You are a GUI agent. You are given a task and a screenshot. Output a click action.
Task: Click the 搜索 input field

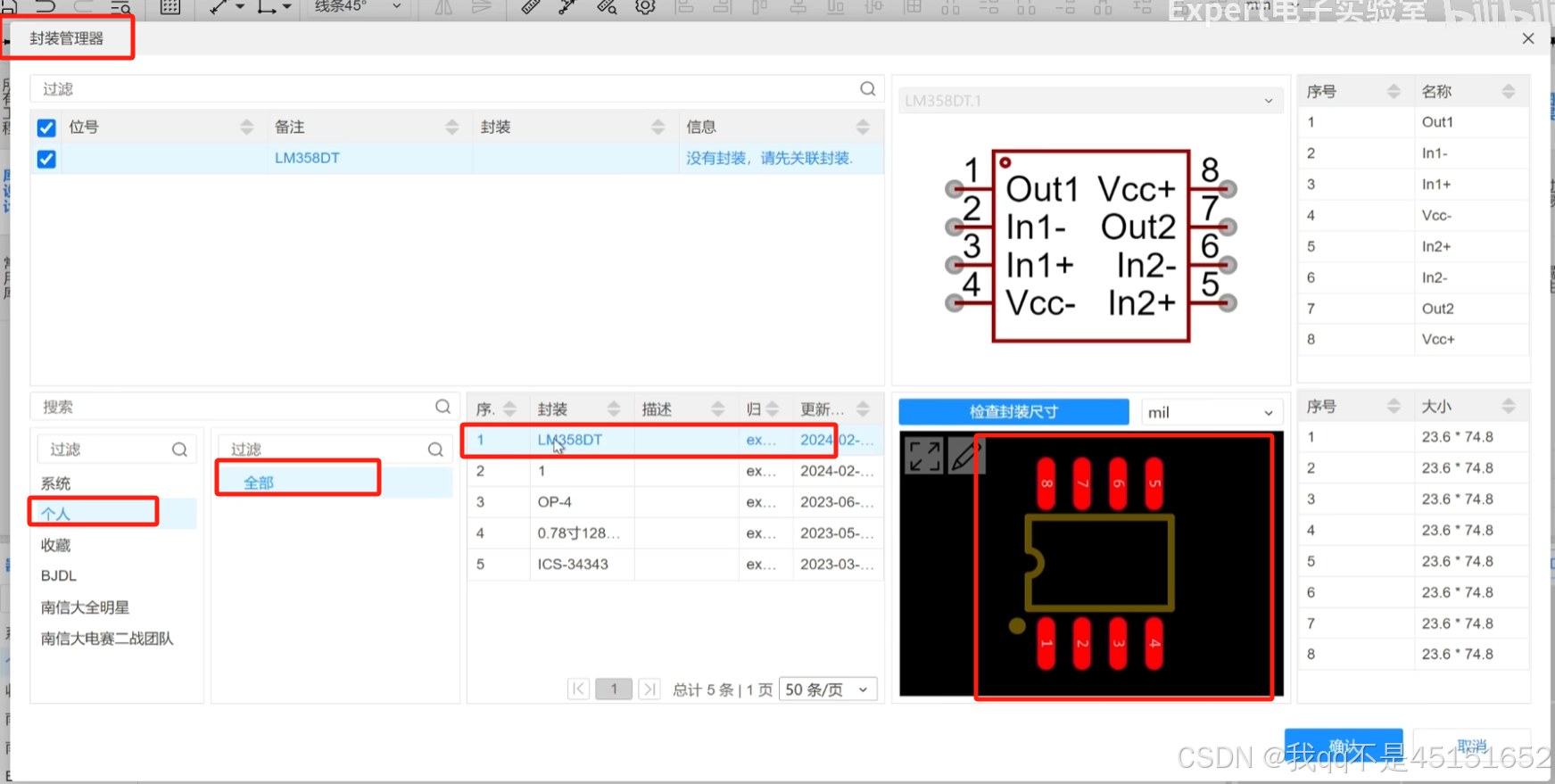(244, 407)
